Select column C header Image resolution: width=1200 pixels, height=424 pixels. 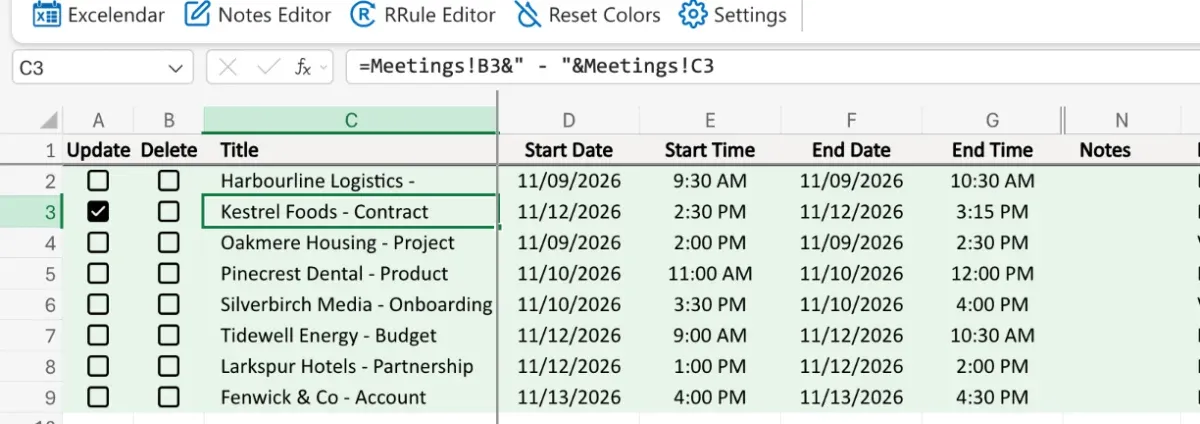coord(350,121)
